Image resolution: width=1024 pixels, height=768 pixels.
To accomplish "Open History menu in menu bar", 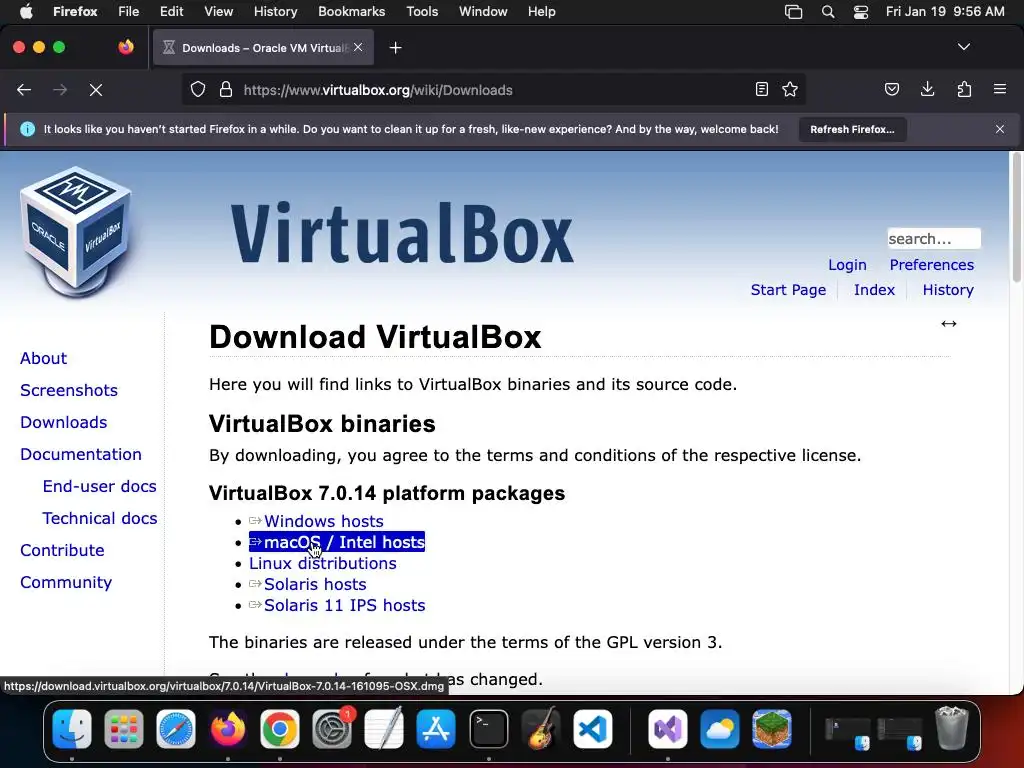I will [x=275, y=11].
